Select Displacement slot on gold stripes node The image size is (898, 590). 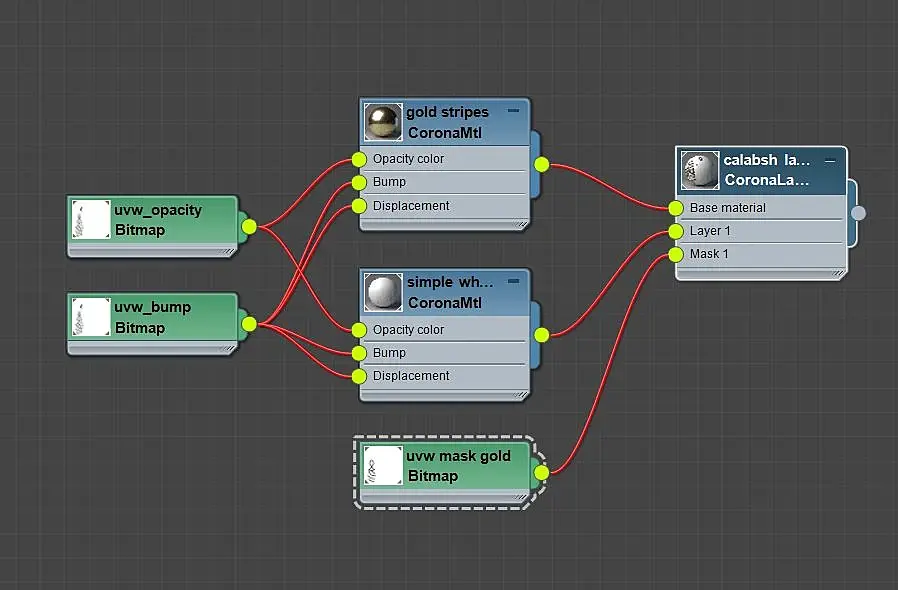pyautogui.click(x=443, y=206)
